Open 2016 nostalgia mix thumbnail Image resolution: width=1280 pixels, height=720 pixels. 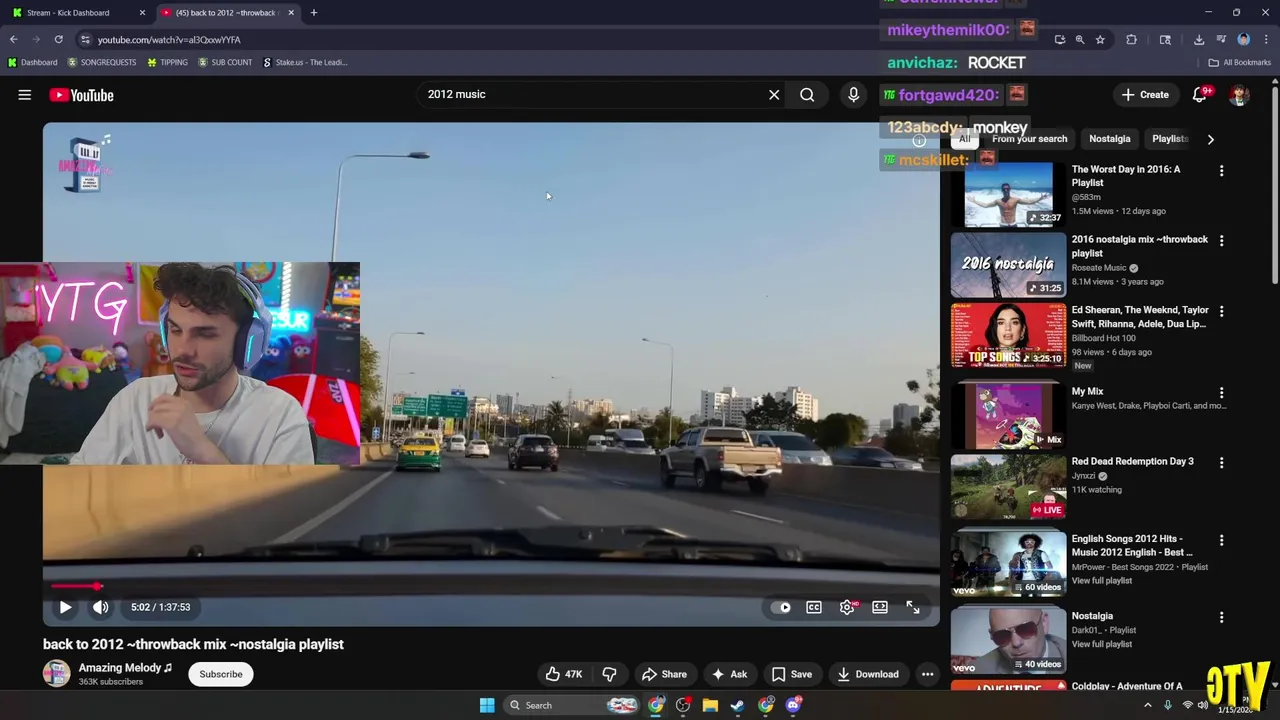[1008, 265]
